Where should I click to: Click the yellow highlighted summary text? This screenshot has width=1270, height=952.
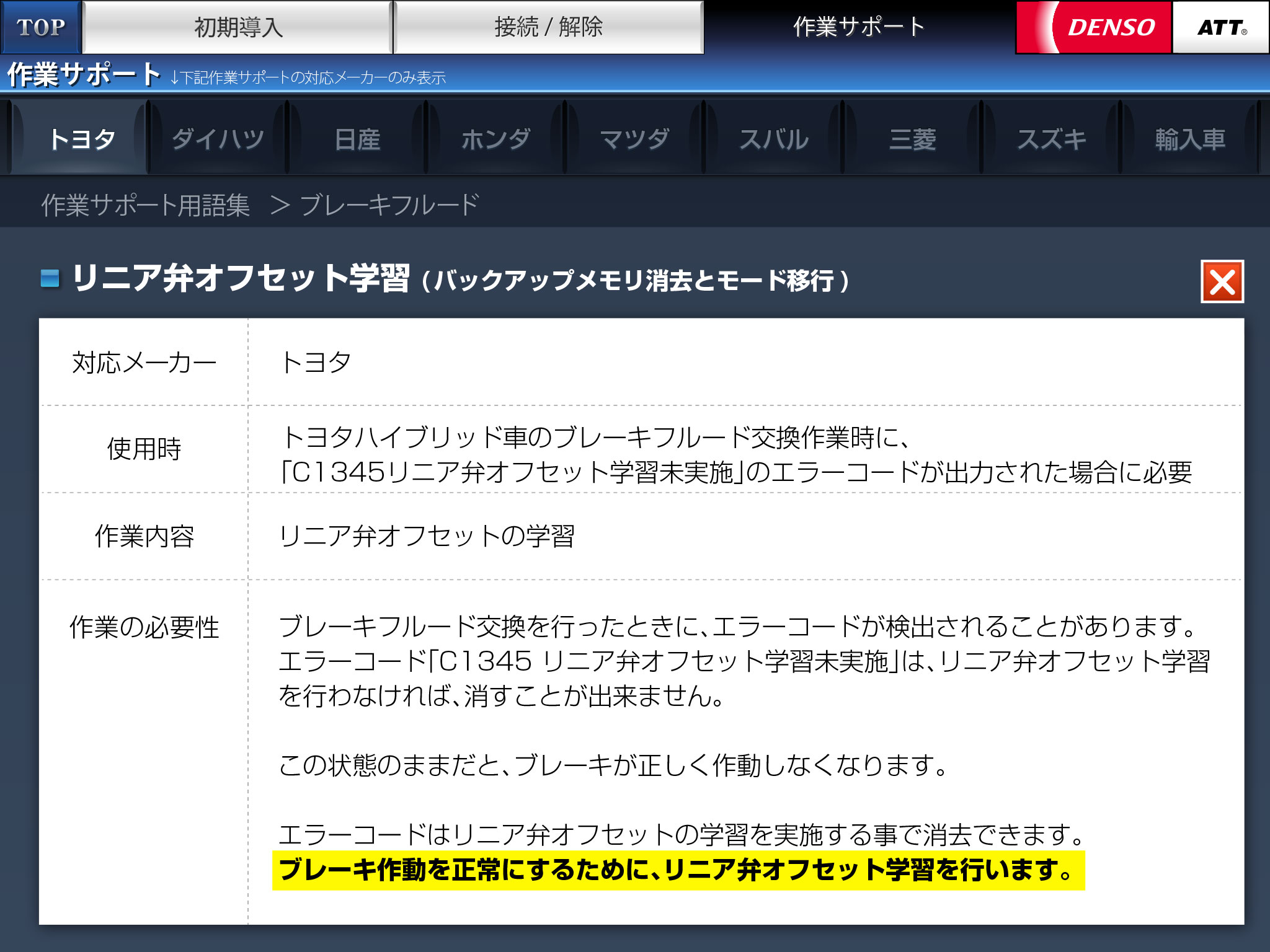[x=678, y=870]
